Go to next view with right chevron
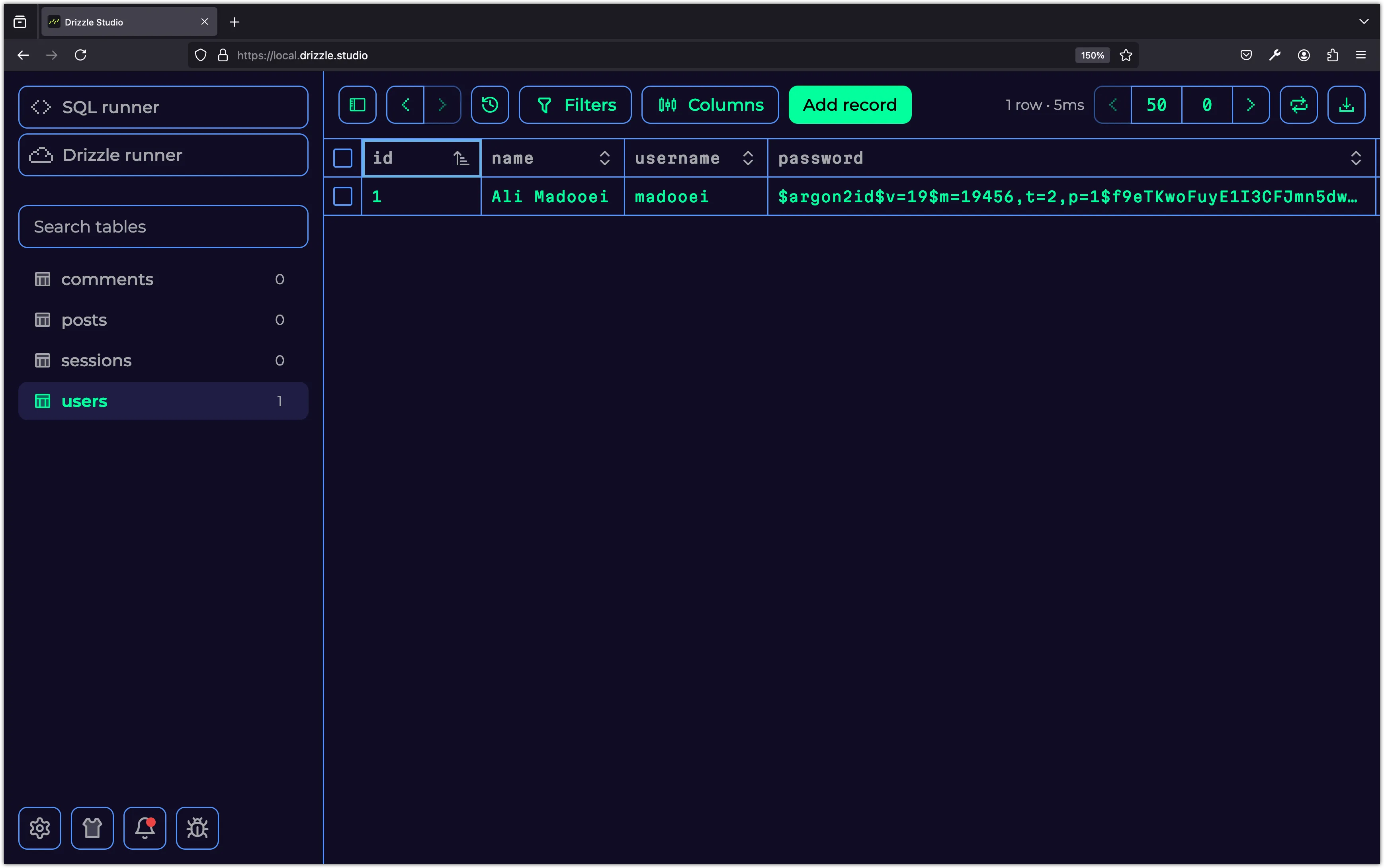 [442, 104]
